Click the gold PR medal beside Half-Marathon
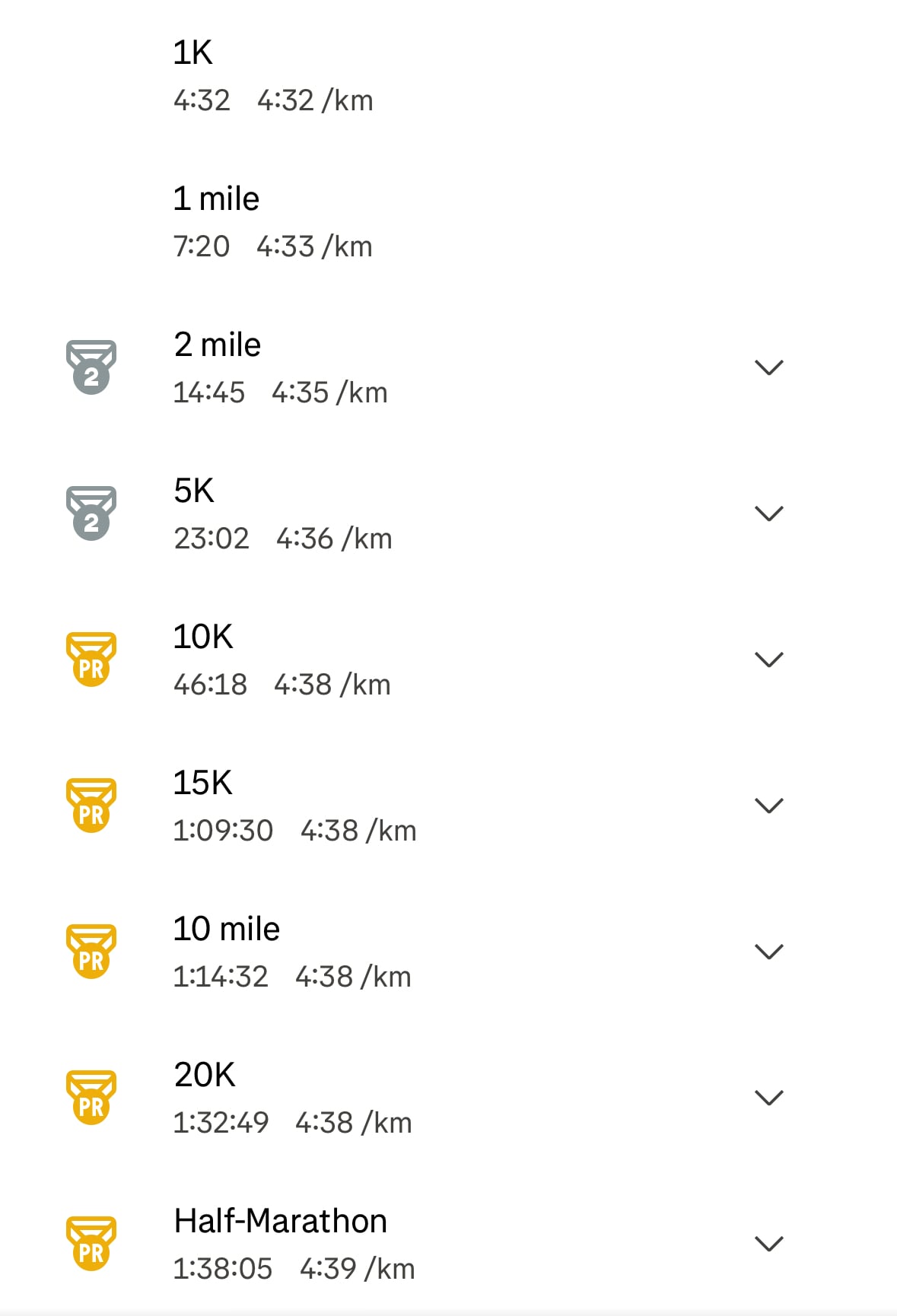The image size is (897, 1316). (x=91, y=1243)
